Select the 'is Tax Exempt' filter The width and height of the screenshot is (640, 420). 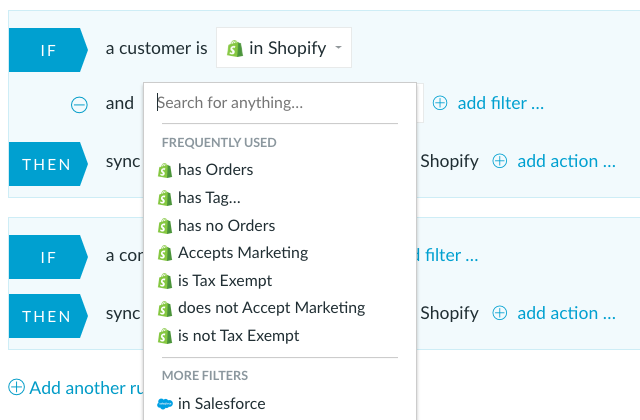[225, 281]
